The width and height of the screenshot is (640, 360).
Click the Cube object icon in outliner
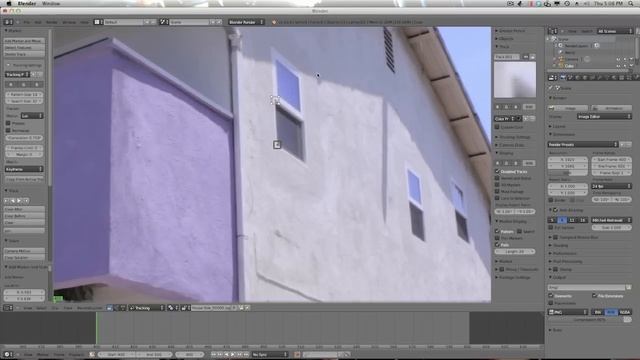tap(561, 65)
